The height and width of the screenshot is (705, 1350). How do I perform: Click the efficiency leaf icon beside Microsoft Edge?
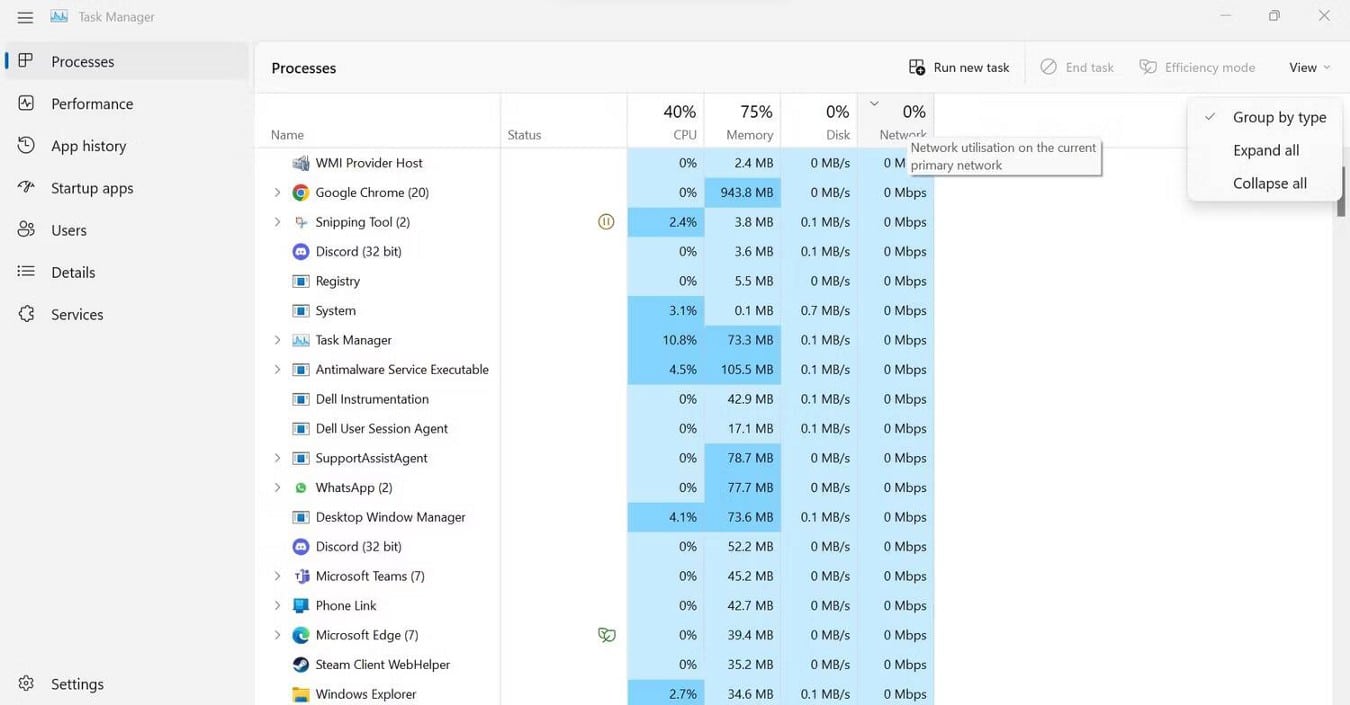606,634
